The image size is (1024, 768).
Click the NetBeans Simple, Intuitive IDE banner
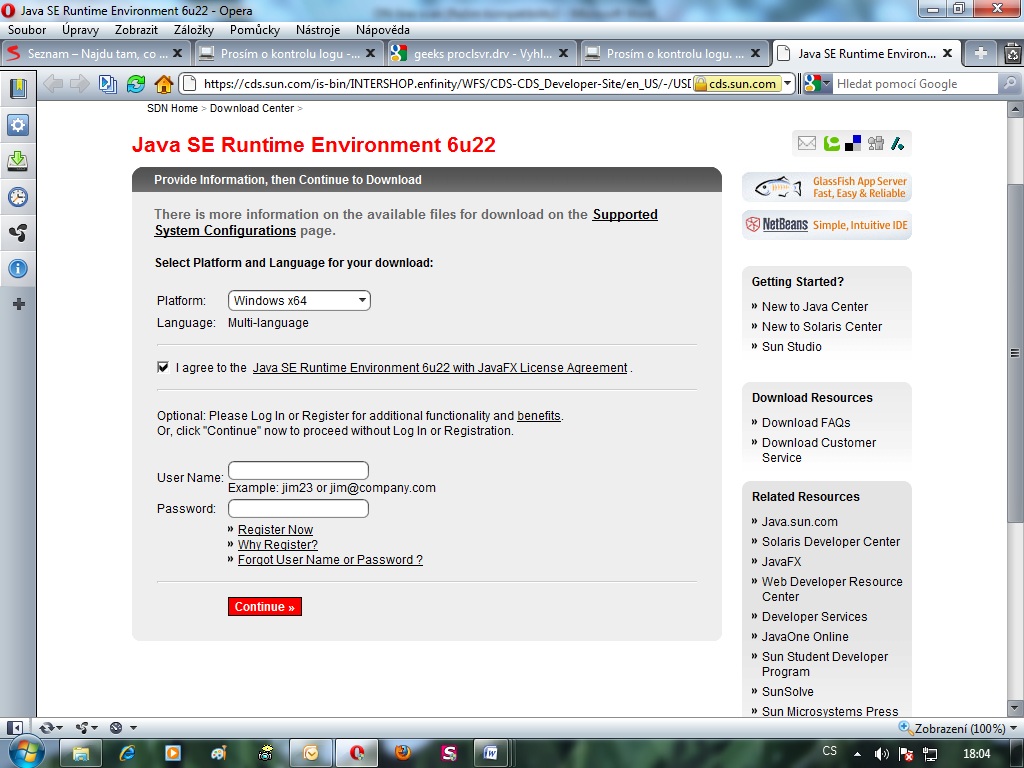tap(827, 225)
